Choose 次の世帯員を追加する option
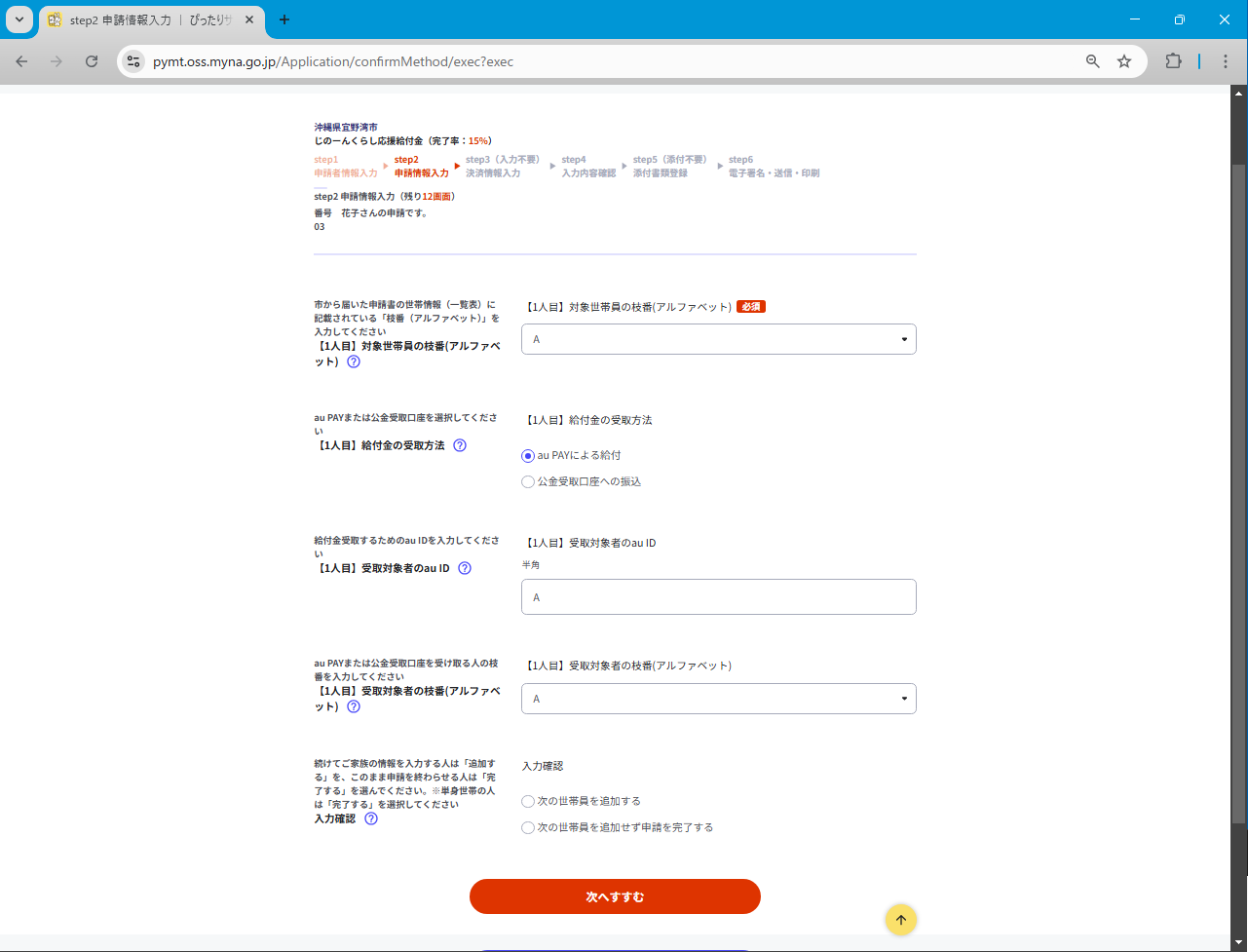This screenshot has width=1248, height=952. click(x=528, y=801)
